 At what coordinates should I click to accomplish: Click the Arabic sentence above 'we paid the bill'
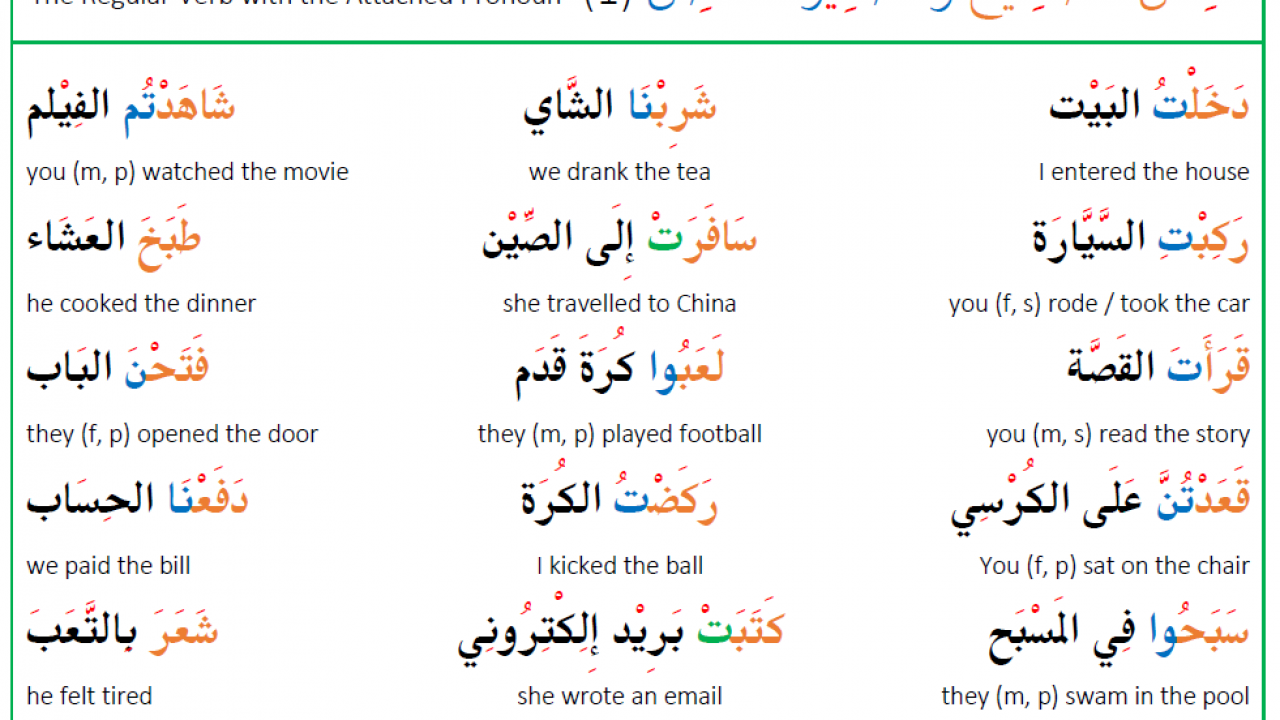coord(137,499)
